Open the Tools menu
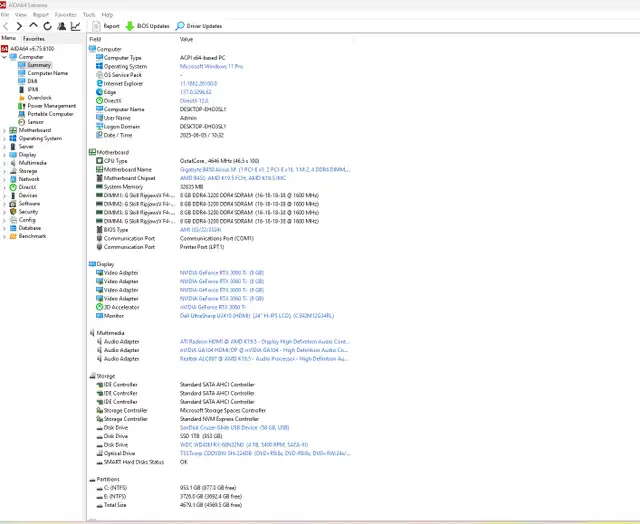This screenshot has width=640, height=524. tap(89, 15)
